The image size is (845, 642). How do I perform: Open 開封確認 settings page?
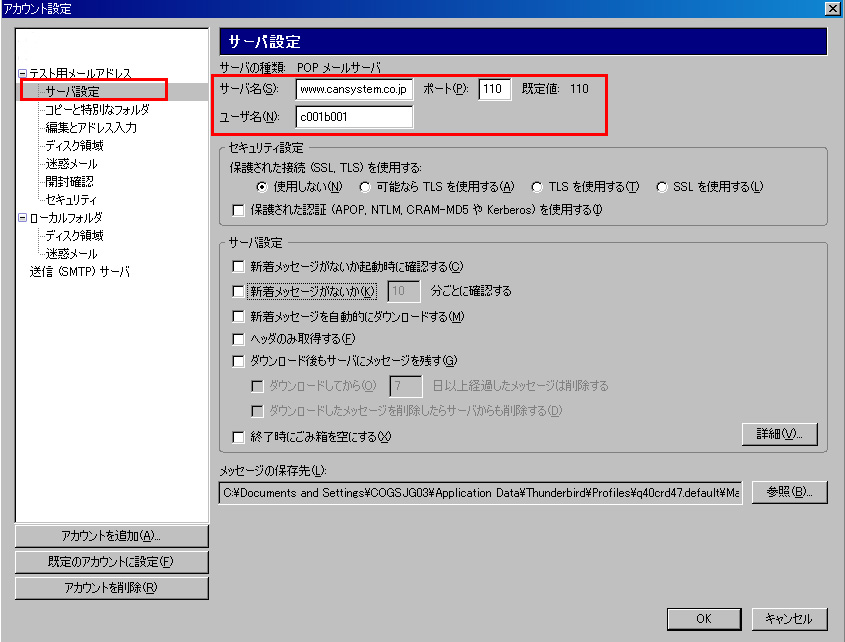click(69, 181)
